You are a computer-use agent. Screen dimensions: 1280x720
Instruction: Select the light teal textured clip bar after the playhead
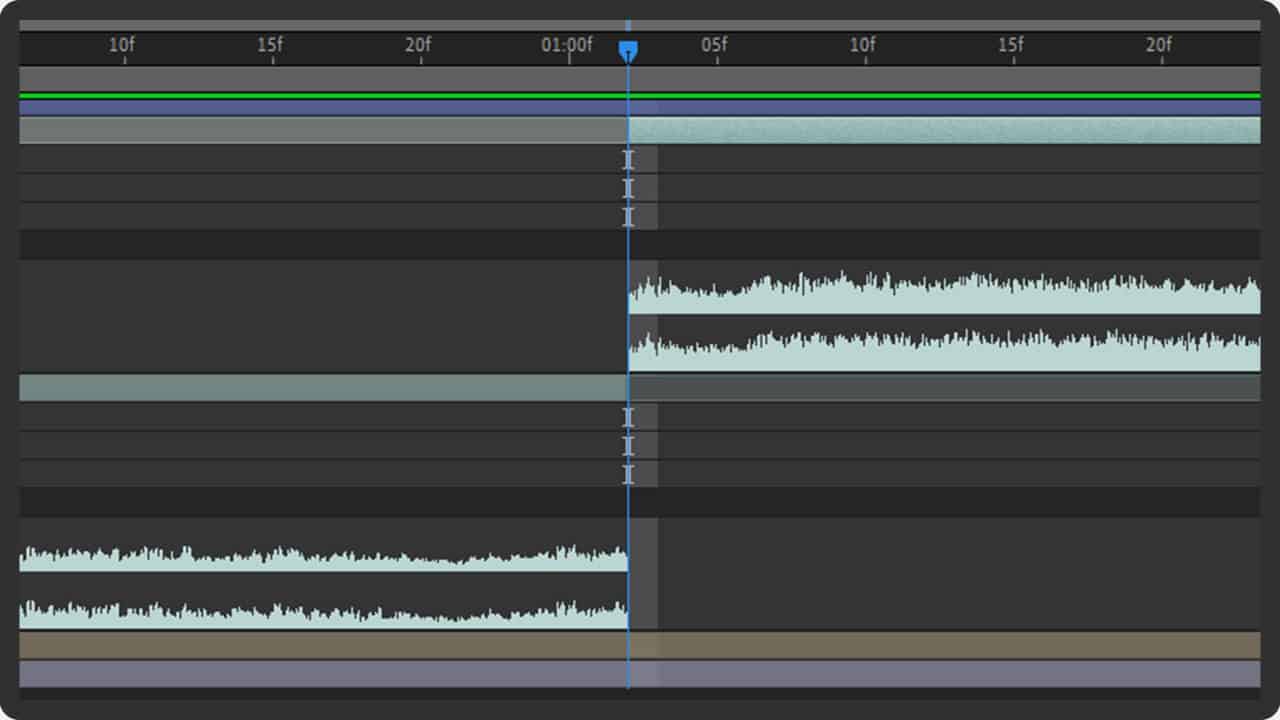940,130
